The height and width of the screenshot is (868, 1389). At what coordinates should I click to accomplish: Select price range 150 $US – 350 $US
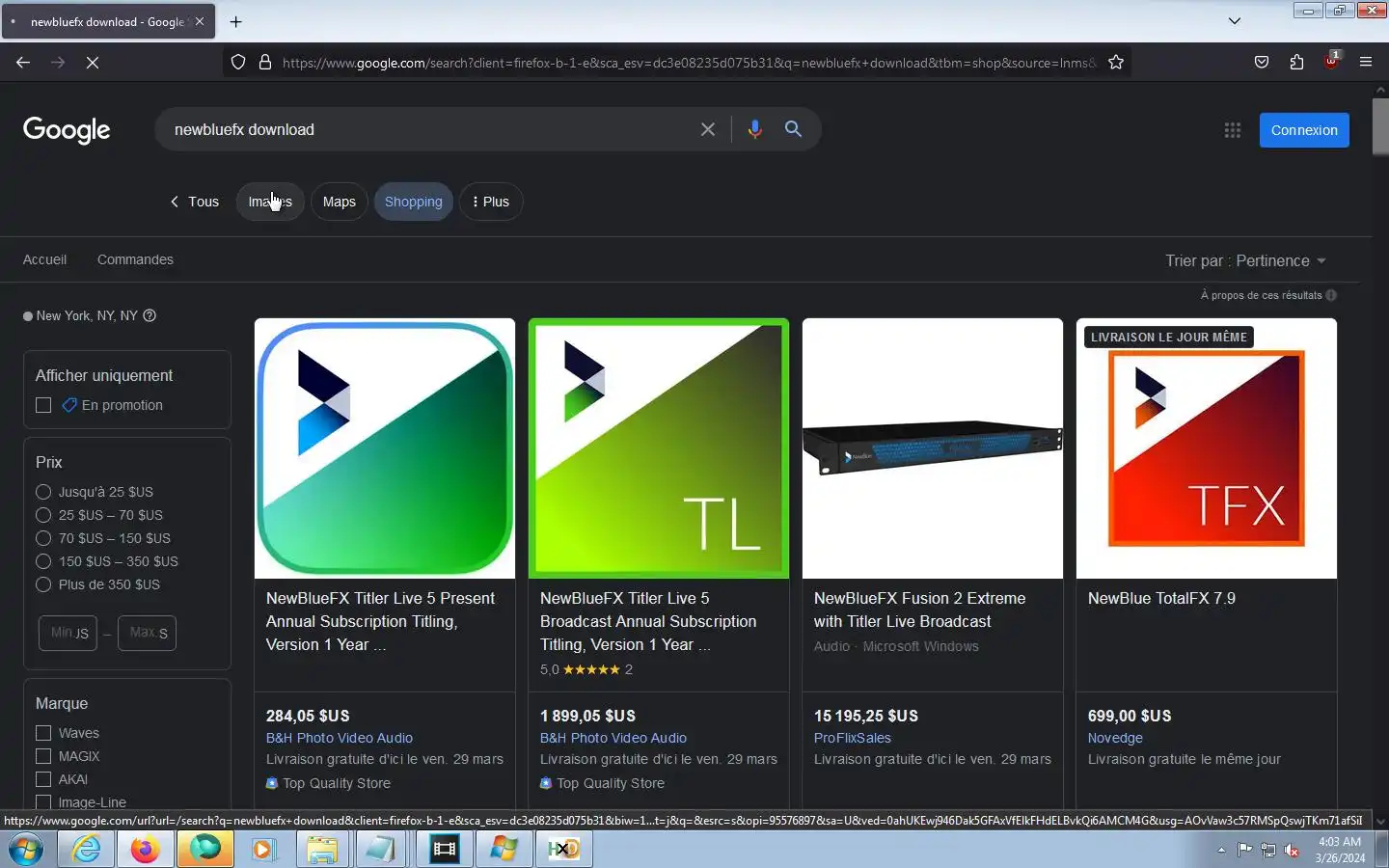pos(43,561)
